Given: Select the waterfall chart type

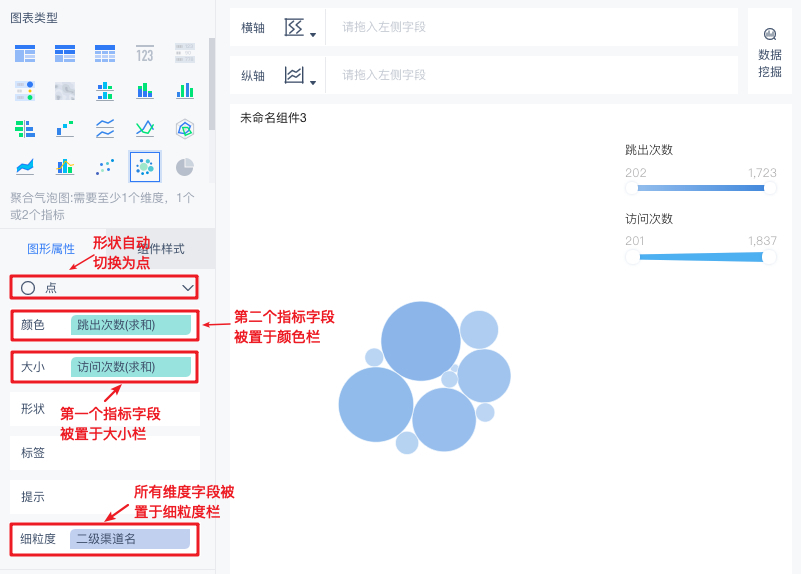Looking at the screenshot, I should coord(65,128).
